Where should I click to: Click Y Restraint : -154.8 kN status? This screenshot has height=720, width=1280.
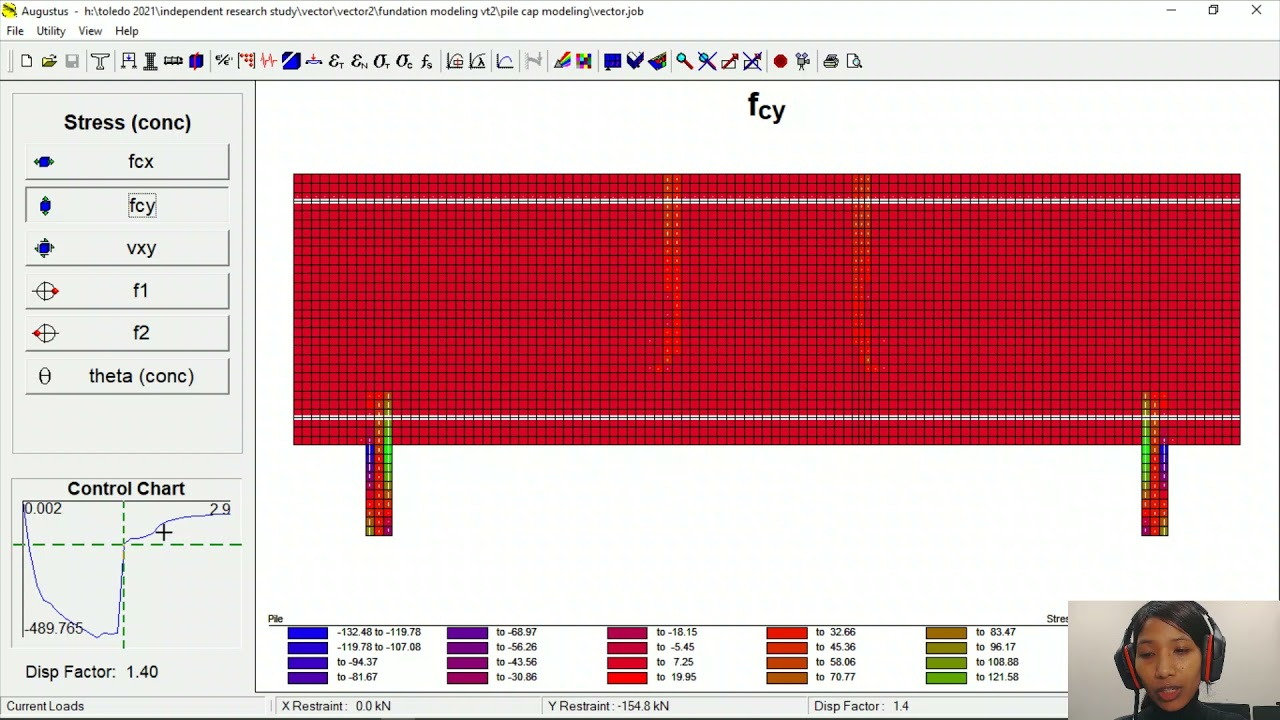click(608, 706)
